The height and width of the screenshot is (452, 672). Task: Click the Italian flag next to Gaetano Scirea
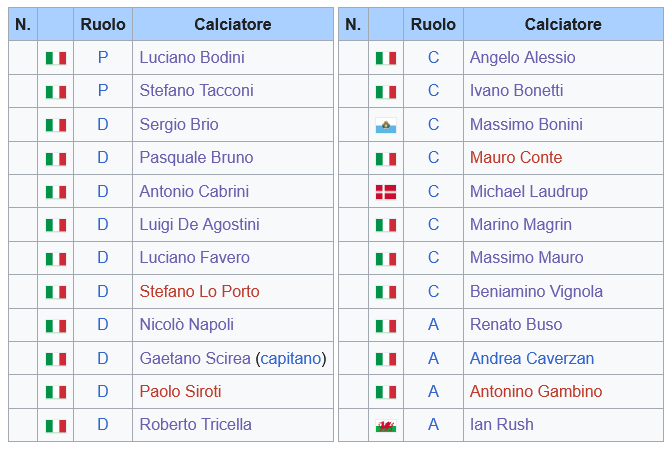pyautogui.click(x=56, y=359)
